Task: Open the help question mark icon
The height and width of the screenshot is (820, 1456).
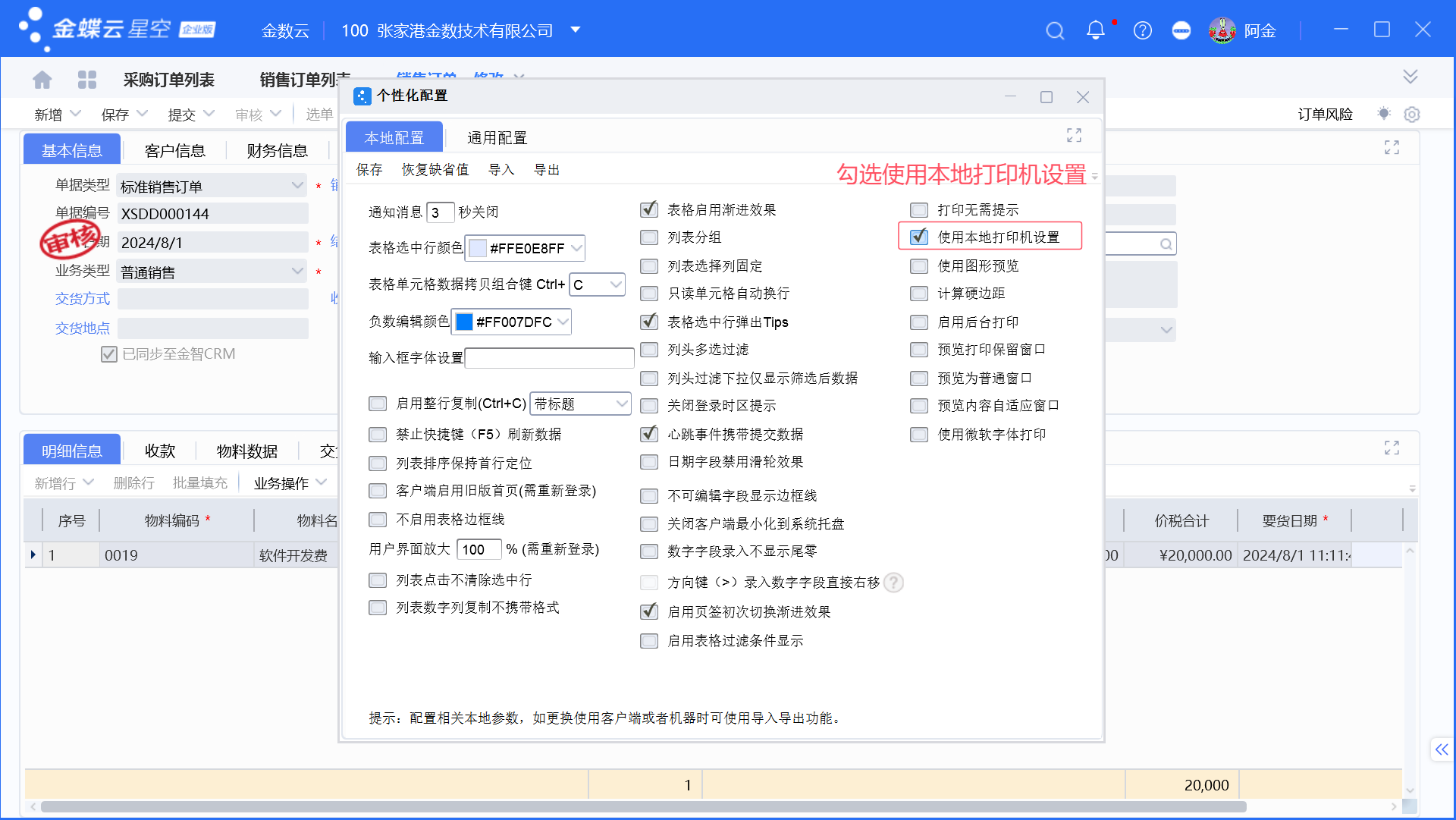Action: click(1143, 30)
